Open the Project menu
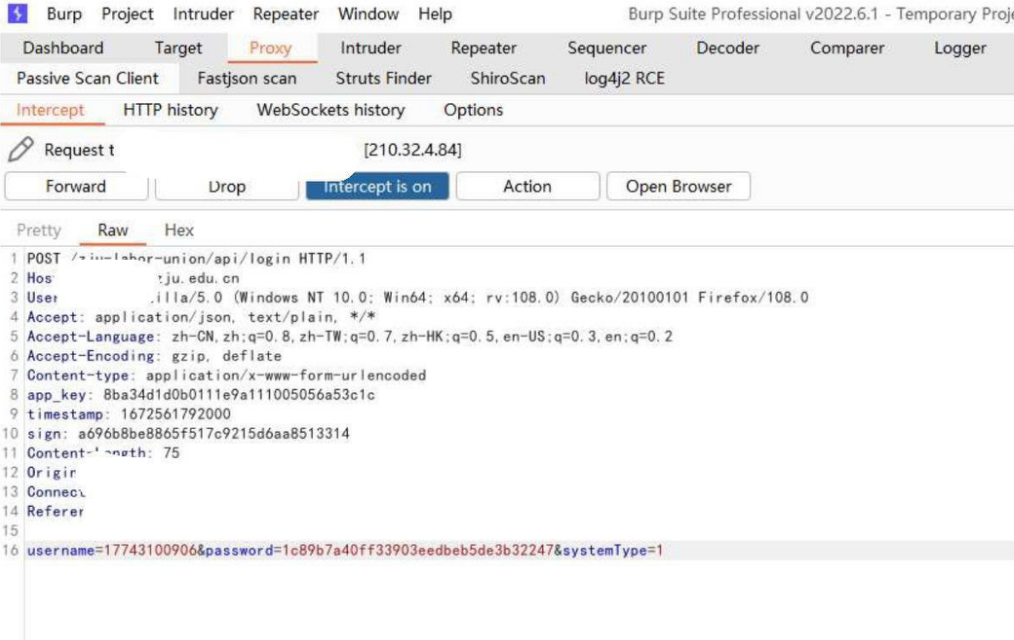1014x640 pixels. [127, 14]
